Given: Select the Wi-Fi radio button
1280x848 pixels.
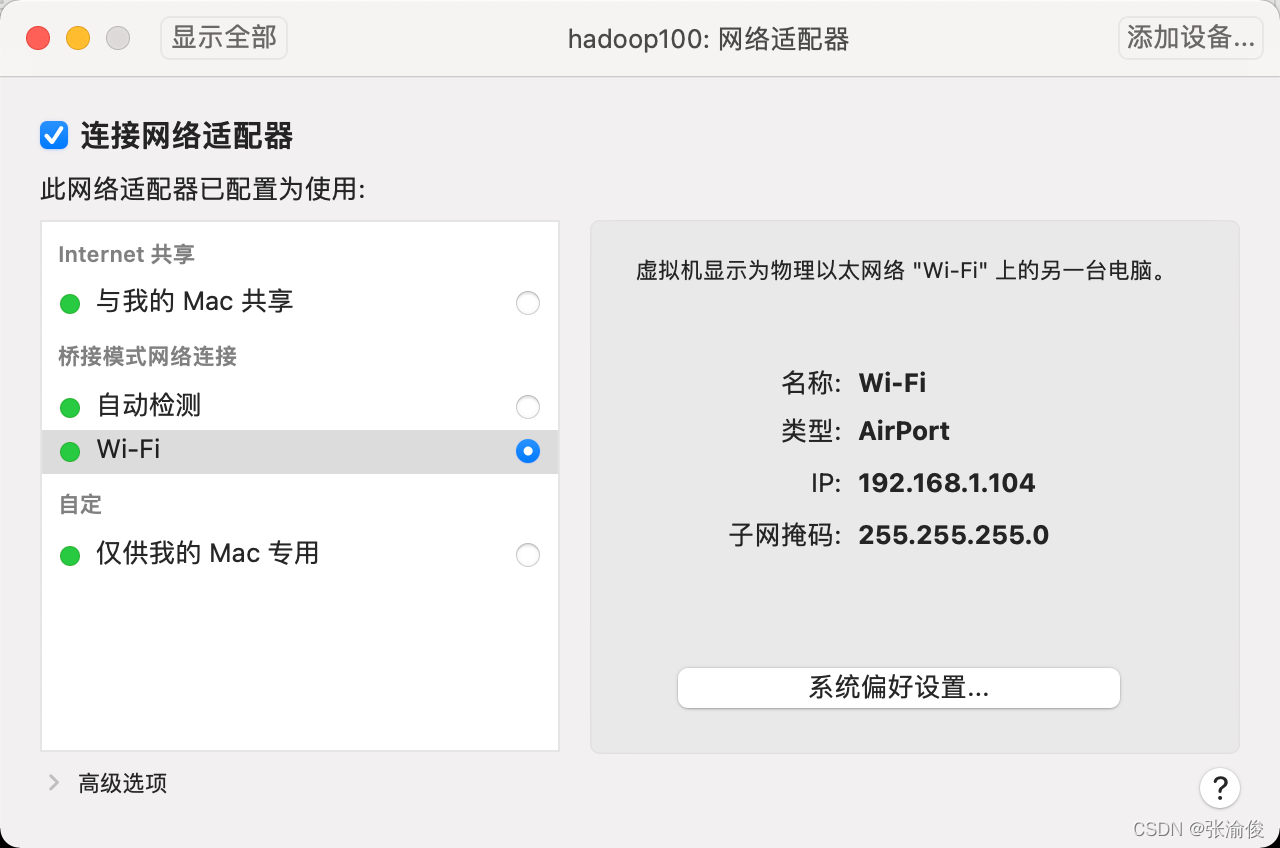Looking at the screenshot, I should (528, 451).
